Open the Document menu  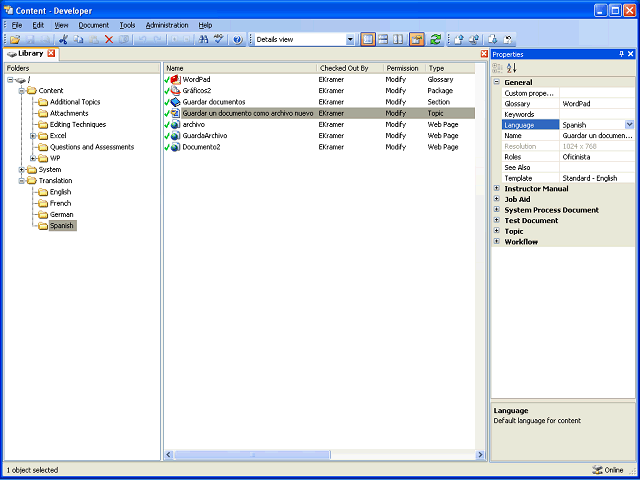click(x=93, y=25)
